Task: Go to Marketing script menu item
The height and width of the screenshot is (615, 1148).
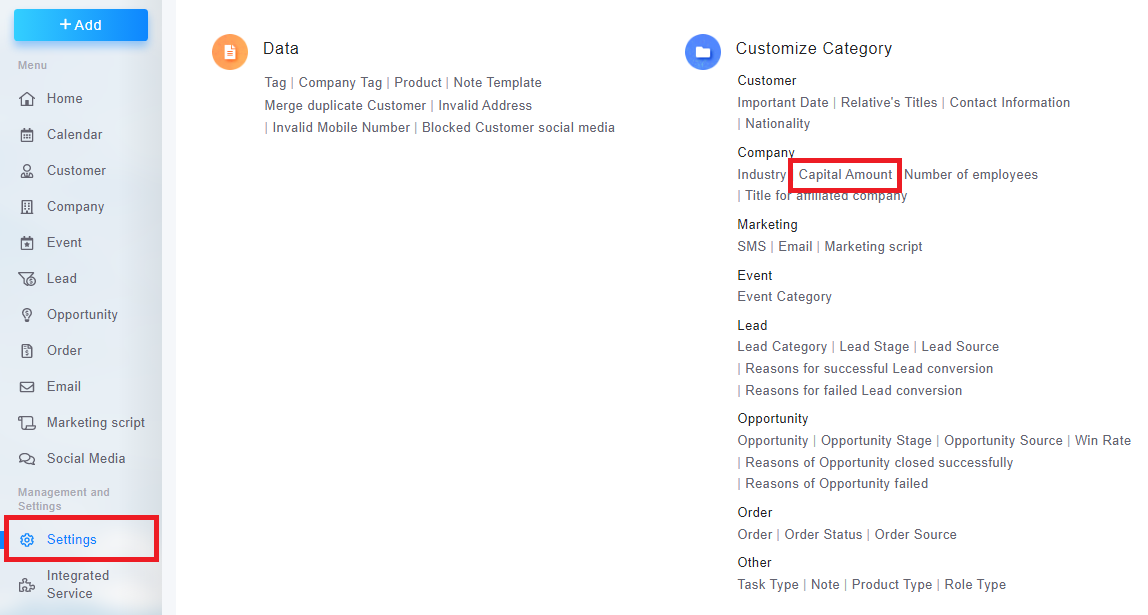Action: point(96,422)
